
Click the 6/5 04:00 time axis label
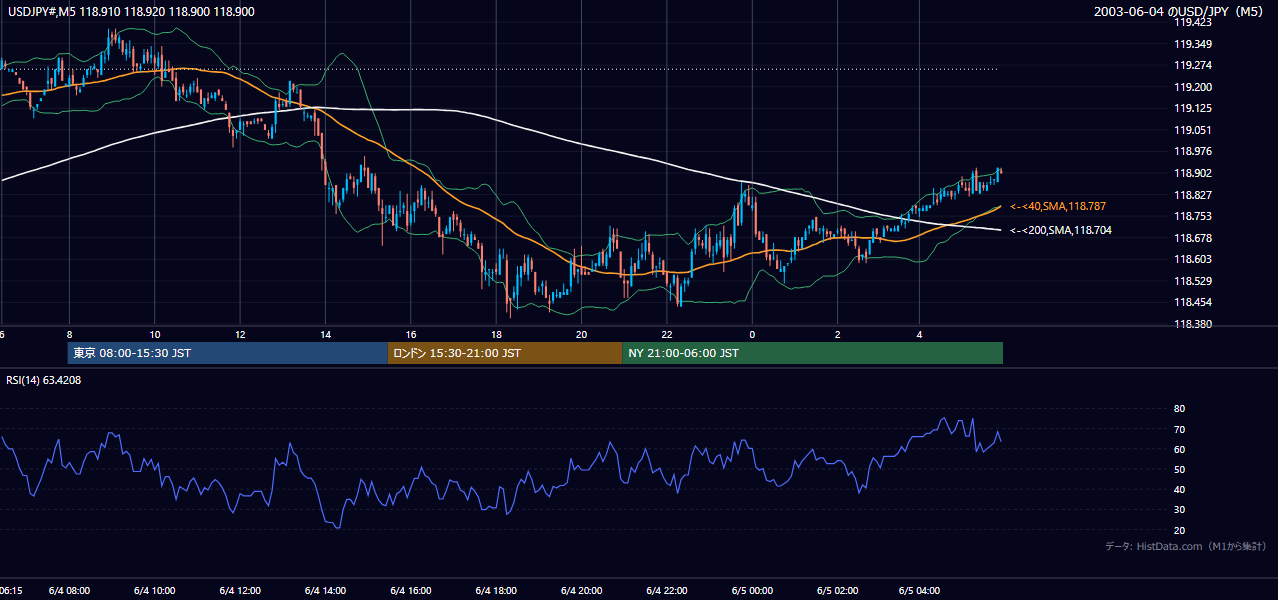point(920,590)
